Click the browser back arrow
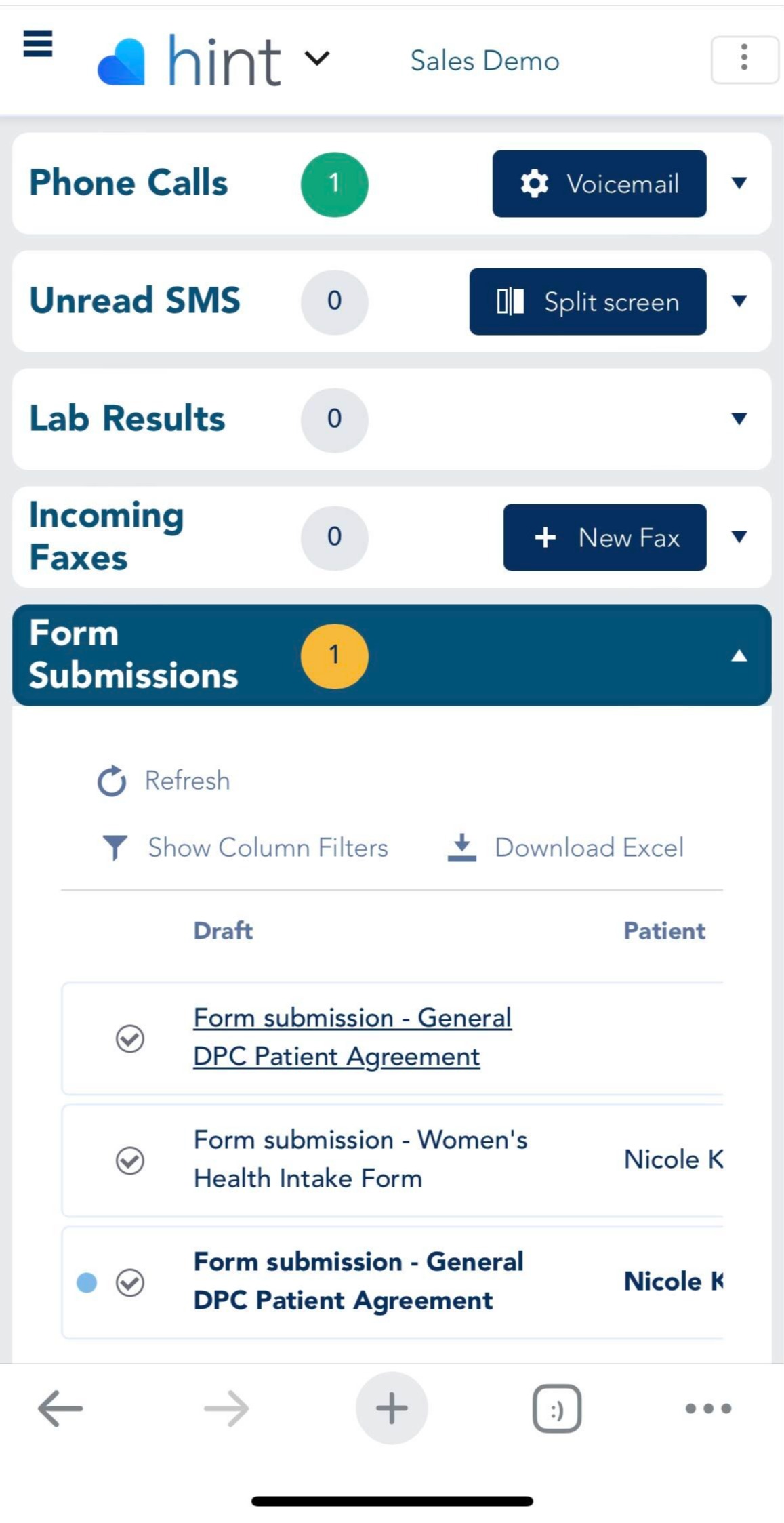Screen dimensions: 784x1523 (x=61, y=1408)
